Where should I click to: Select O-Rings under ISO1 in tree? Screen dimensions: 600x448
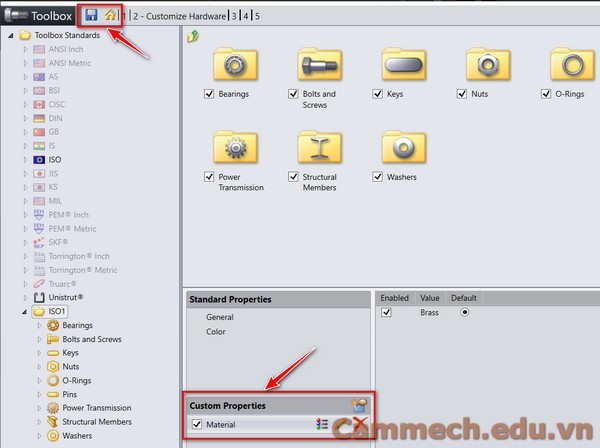[77, 380]
